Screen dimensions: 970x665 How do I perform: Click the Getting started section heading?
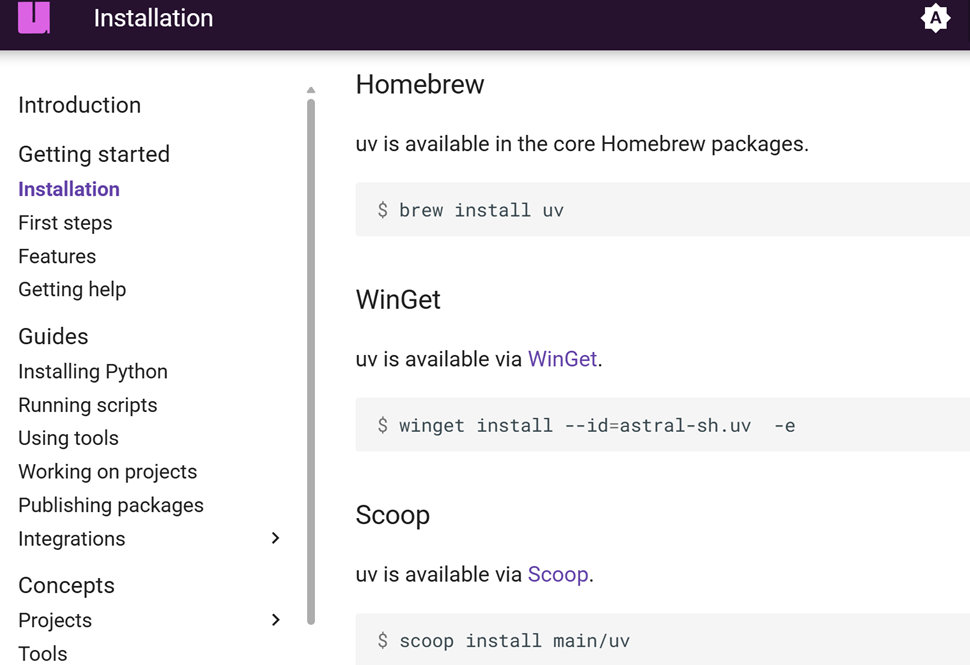point(94,154)
